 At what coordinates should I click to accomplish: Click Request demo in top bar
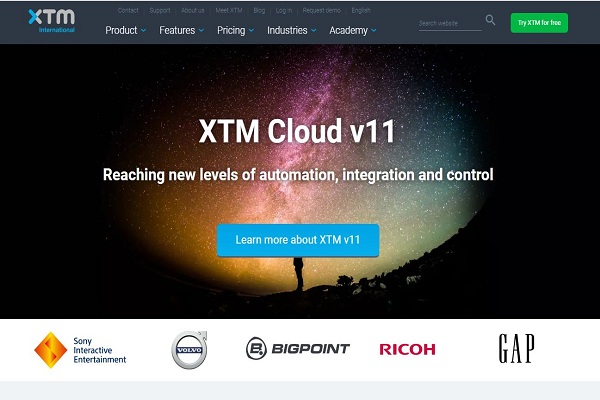[x=321, y=10]
